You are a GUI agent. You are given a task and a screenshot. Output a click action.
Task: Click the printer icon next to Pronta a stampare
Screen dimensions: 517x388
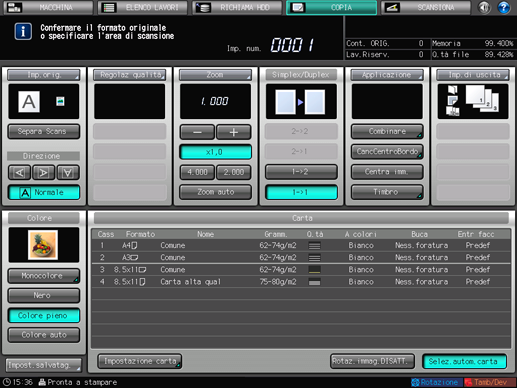click(x=42, y=382)
